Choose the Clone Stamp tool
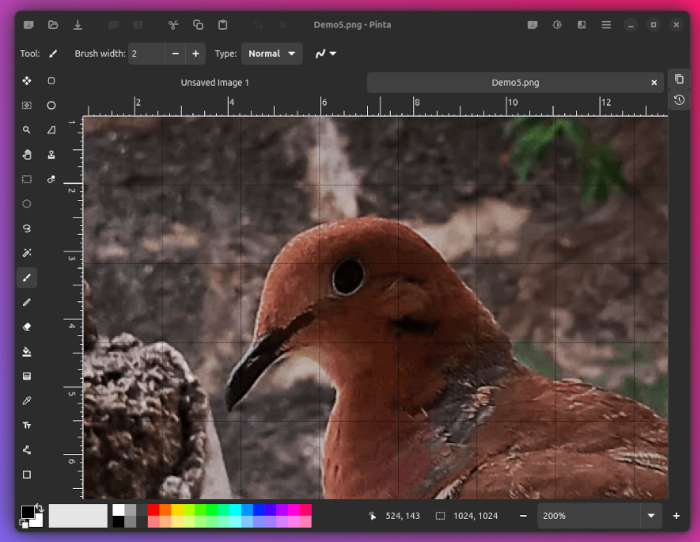700x542 pixels. [51, 154]
